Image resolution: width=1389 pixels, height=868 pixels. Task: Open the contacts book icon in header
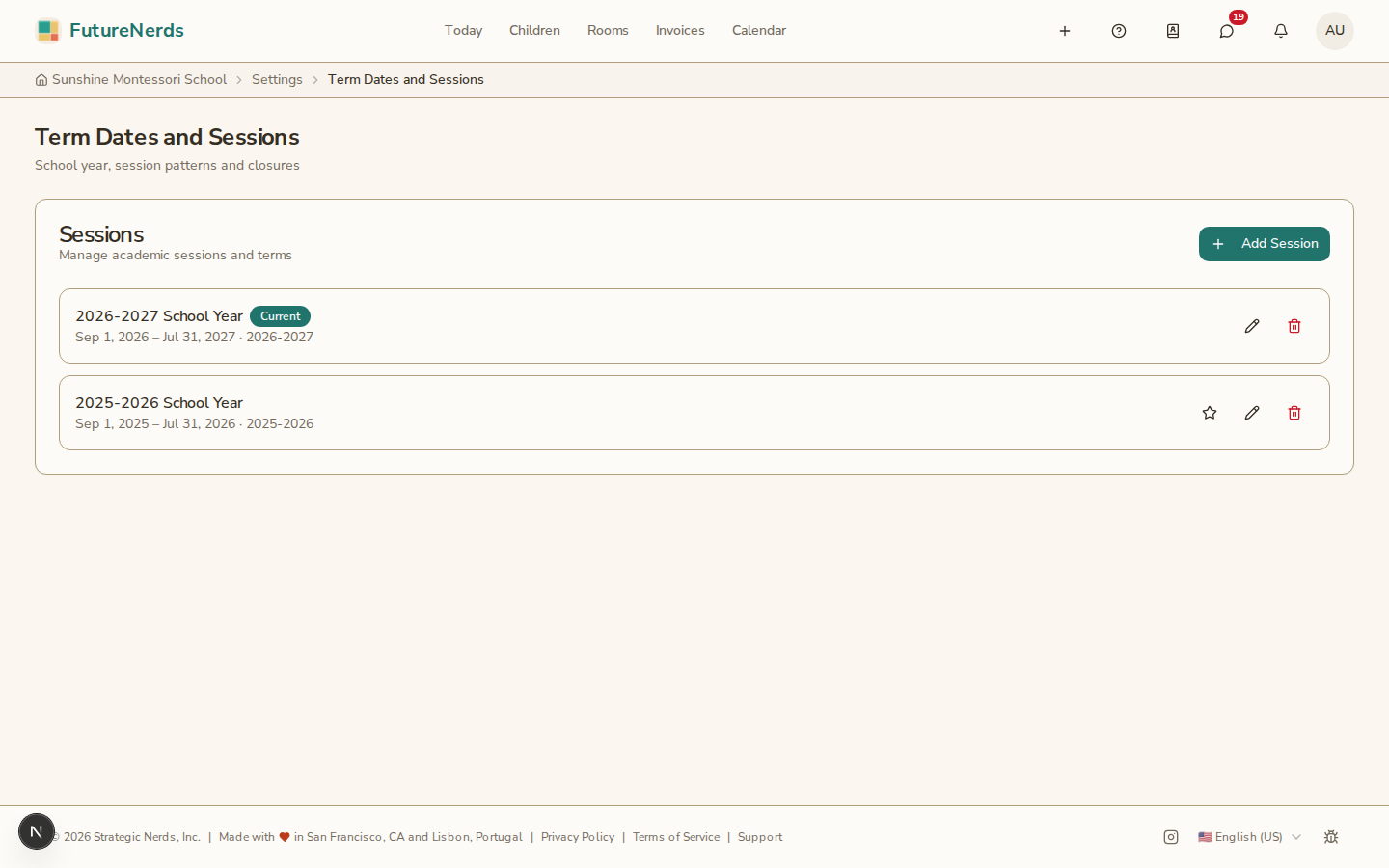[1173, 31]
